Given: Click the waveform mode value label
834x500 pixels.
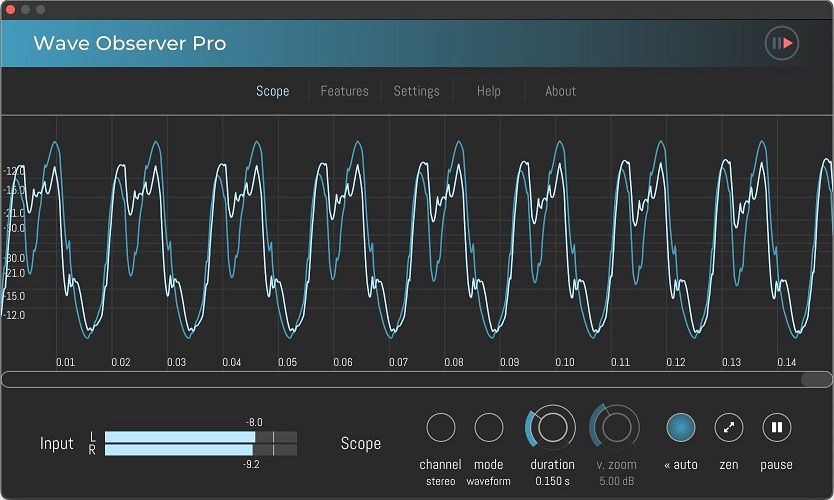Looking at the screenshot, I should [x=488, y=481].
